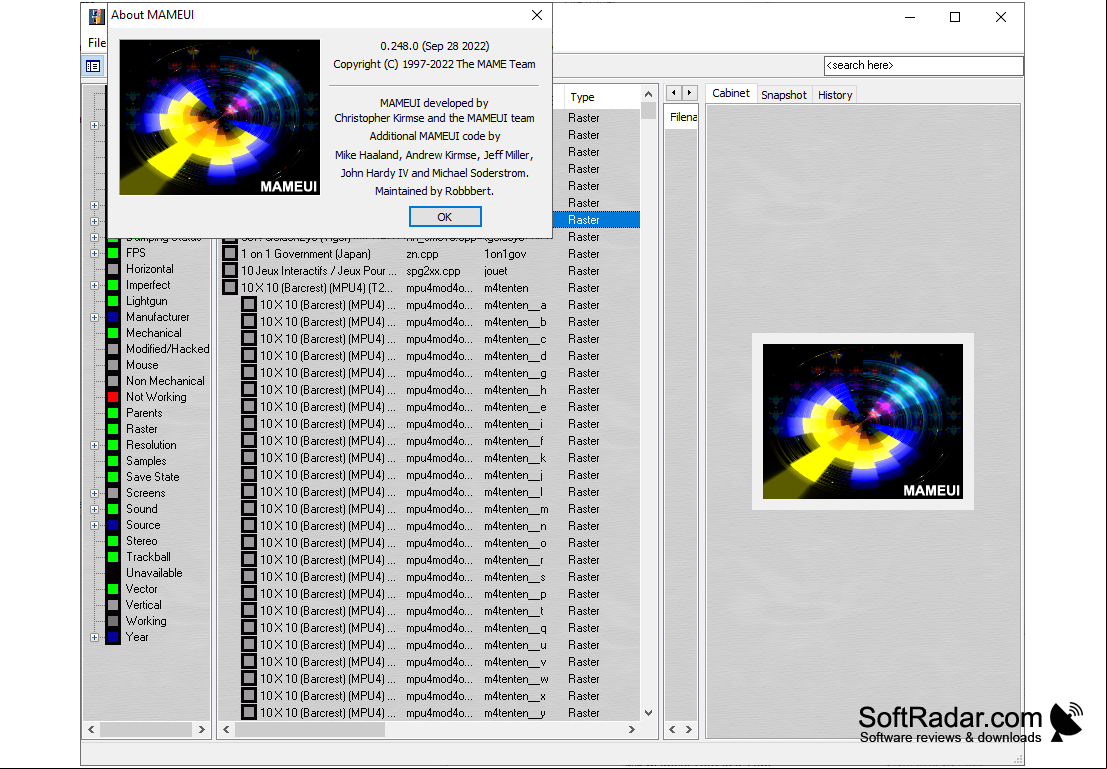The height and width of the screenshot is (769, 1107).
Task: Select the Unavailable folder label
Action: [x=154, y=573]
